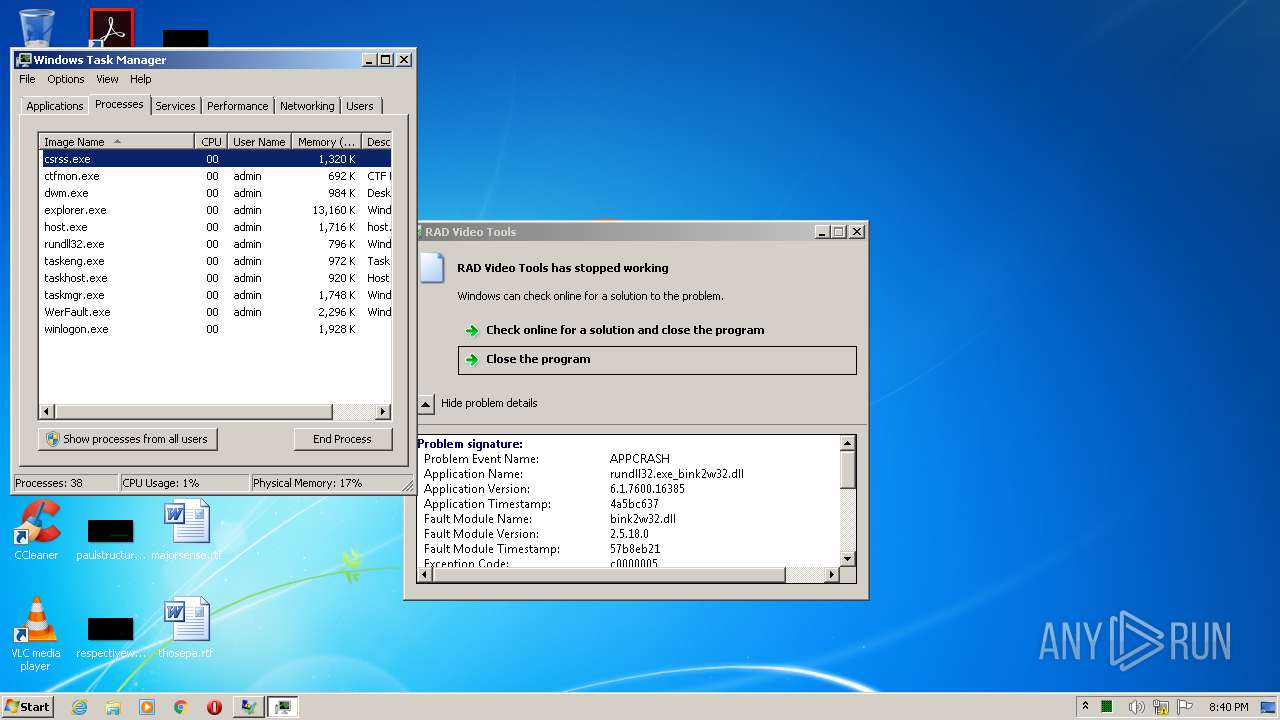Select the dwm.exe process
1280x720 pixels.
click(x=215, y=193)
